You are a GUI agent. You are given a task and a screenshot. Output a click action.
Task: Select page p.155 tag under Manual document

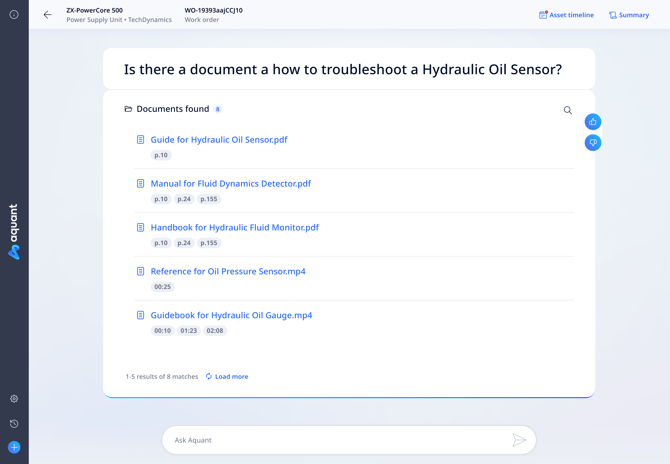(x=208, y=199)
